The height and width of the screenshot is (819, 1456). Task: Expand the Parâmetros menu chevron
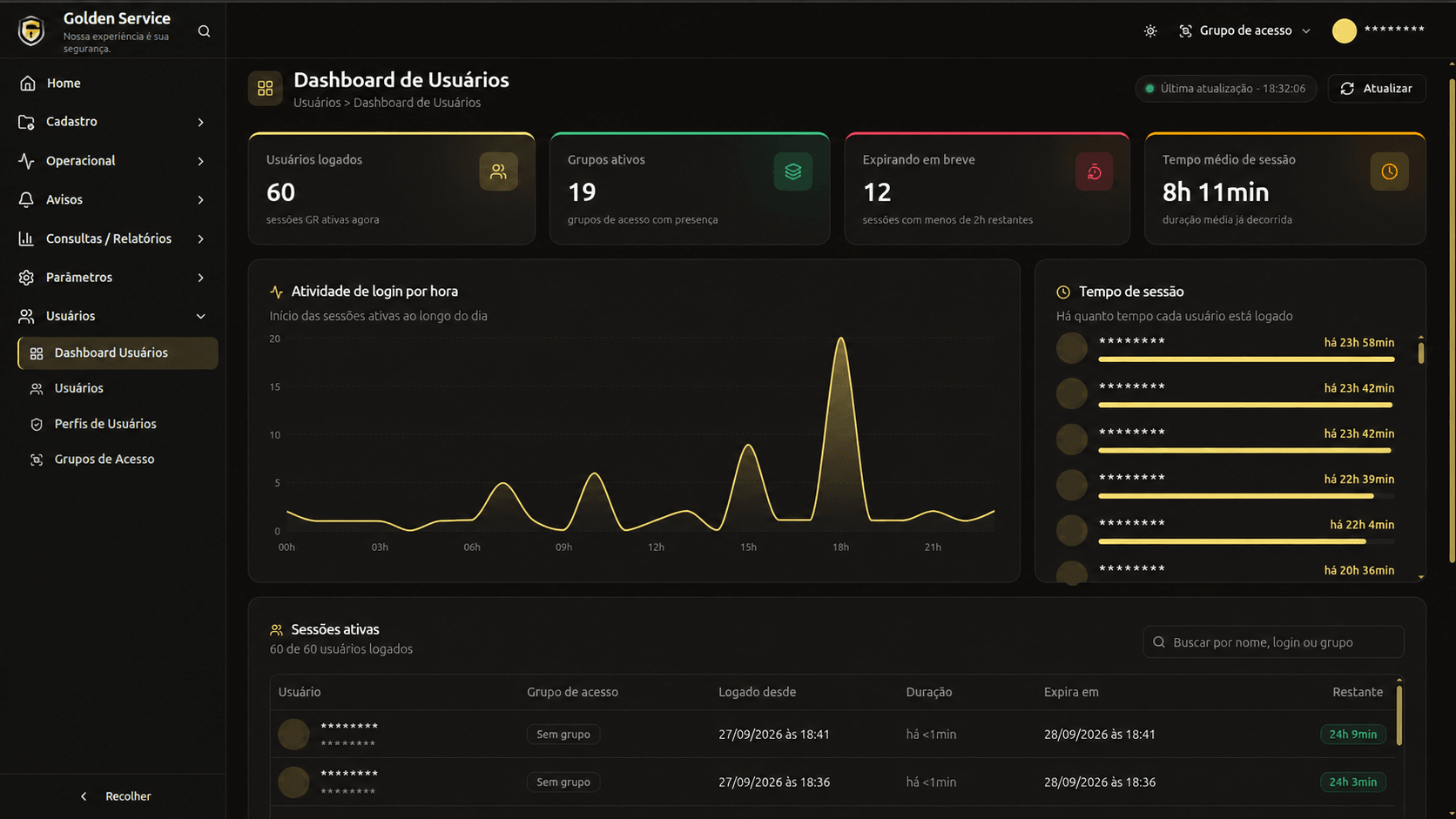point(200,278)
